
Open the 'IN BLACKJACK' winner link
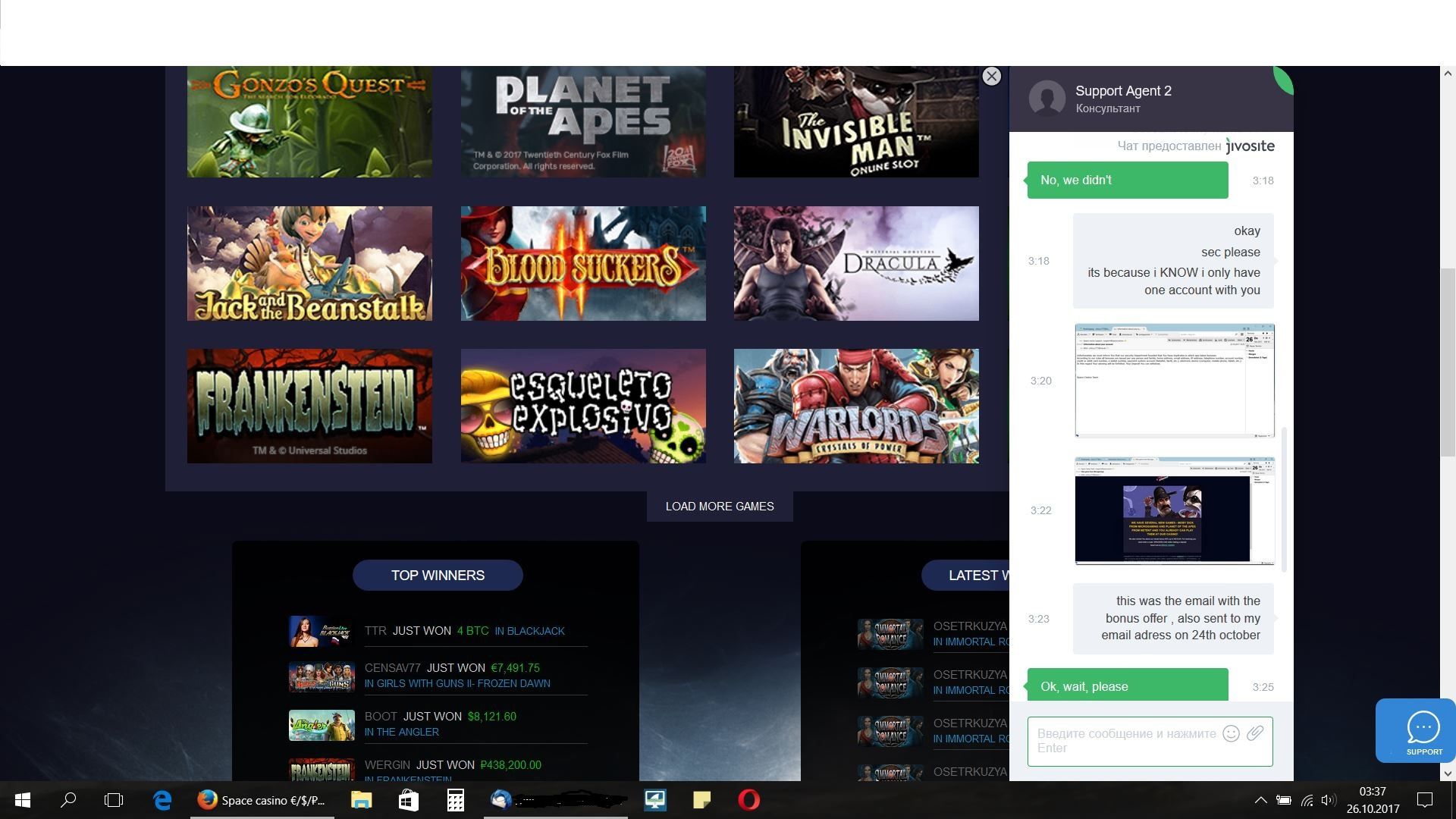tap(529, 631)
